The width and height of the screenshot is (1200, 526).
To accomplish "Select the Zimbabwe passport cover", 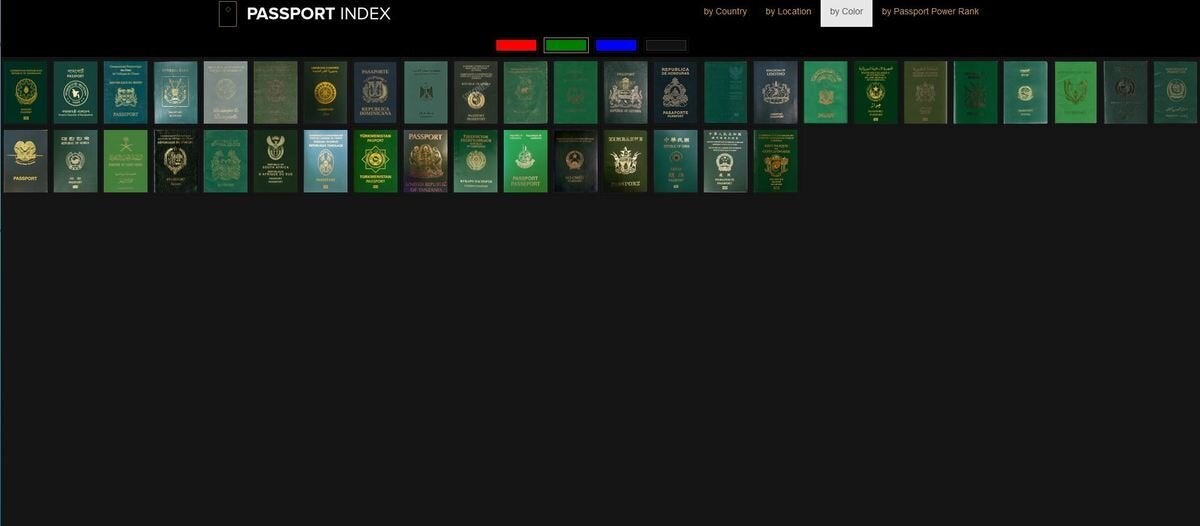I will coord(625,161).
